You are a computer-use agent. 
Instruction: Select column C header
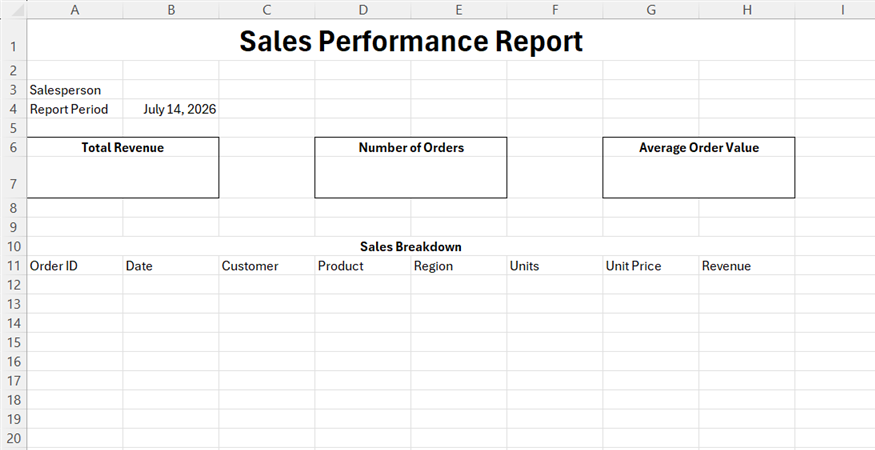coord(267,9)
